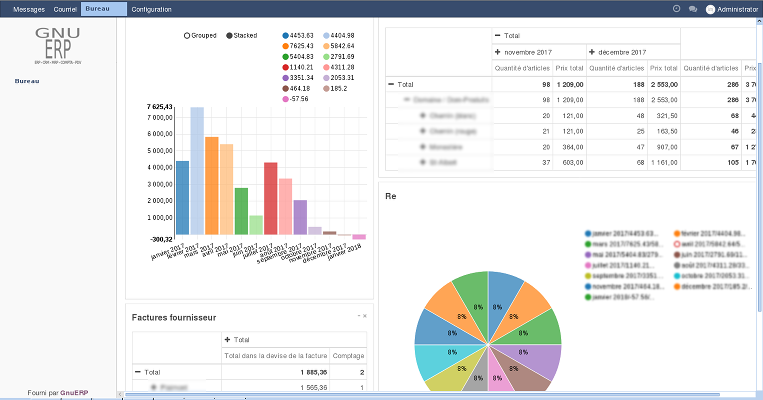Close the Factures fournisseur panel
Viewport: 763px width, 400px height.
pos(364,316)
